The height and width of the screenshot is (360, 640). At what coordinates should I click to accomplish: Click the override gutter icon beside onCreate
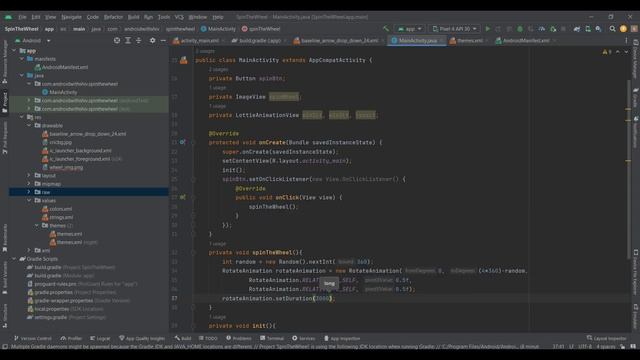click(x=182, y=142)
